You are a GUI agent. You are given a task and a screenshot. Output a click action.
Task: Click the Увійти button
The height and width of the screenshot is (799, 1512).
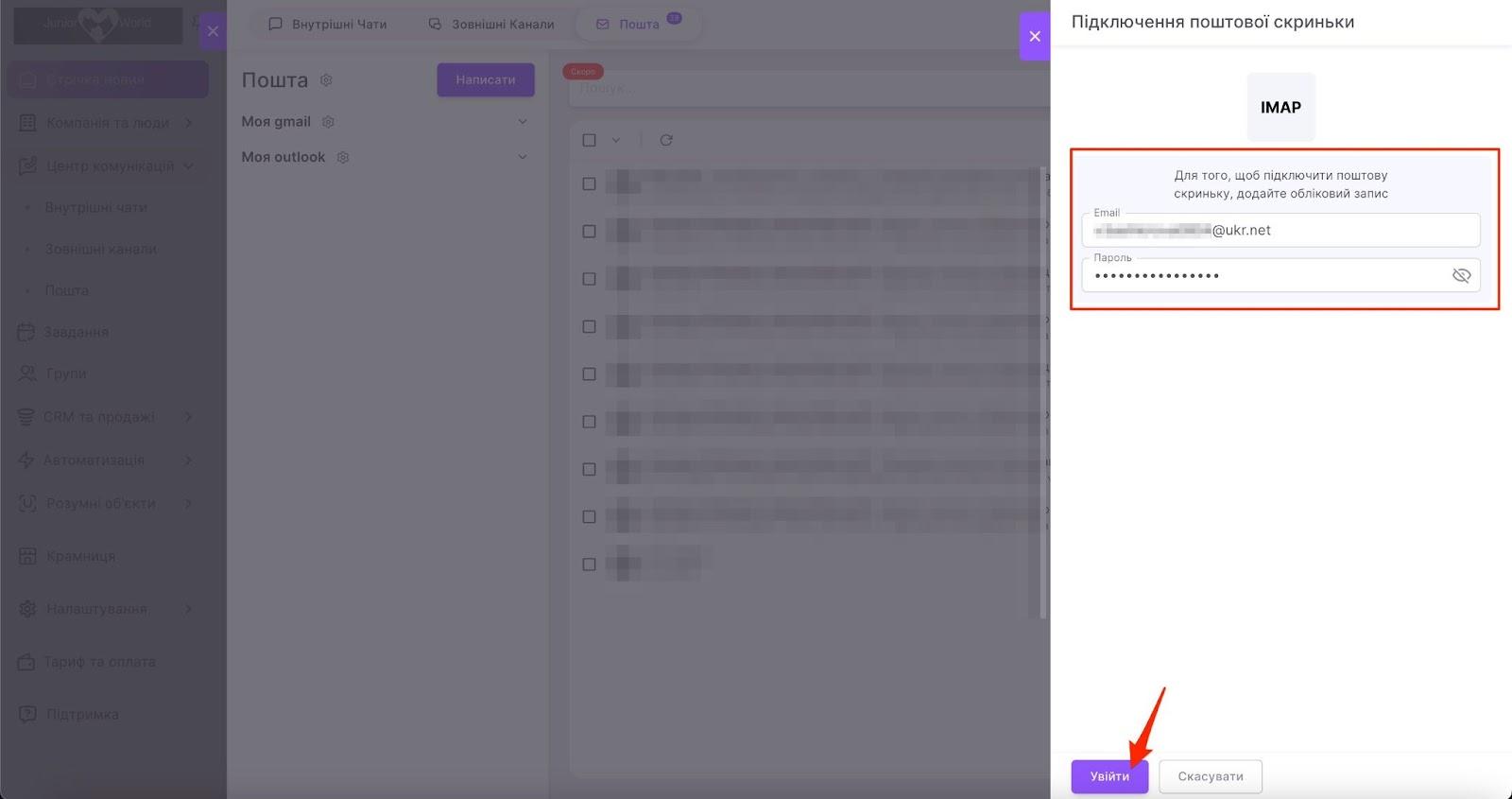click(x=1109, y=776)
